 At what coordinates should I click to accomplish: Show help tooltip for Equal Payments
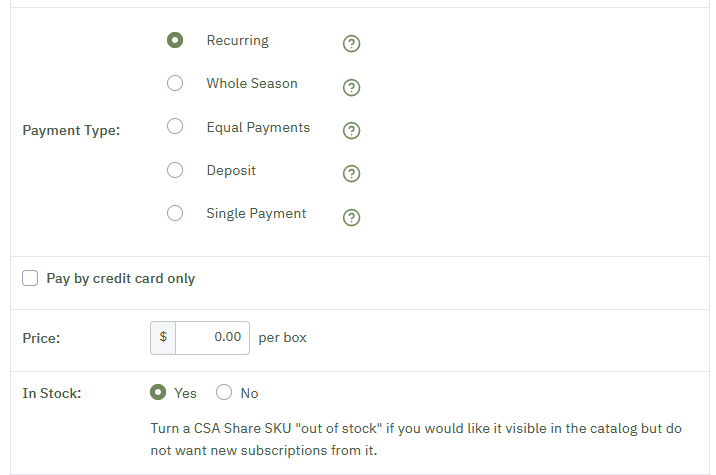pos(351,131)
